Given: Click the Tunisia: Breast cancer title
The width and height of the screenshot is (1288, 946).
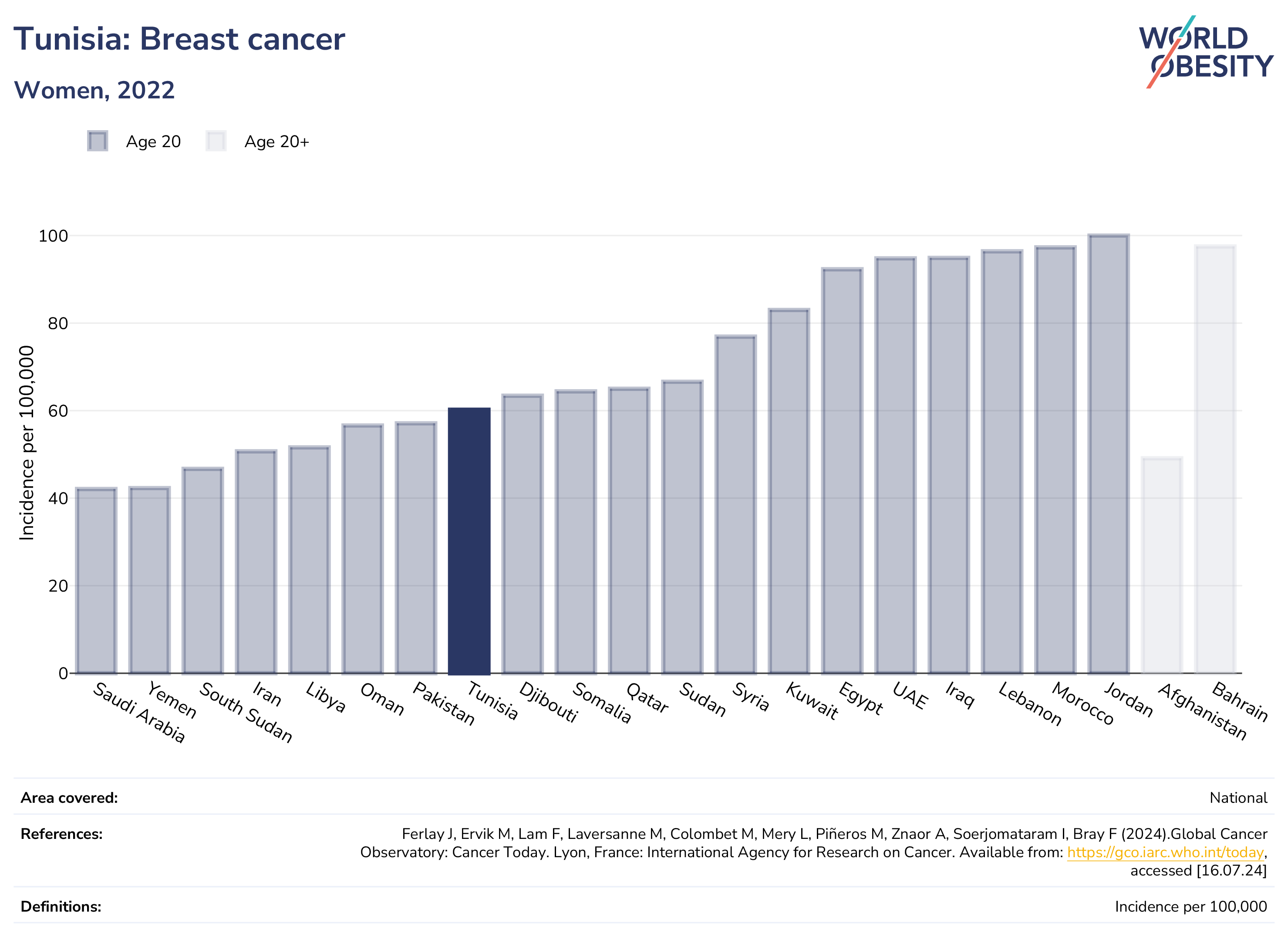Looking at the screenshot, I should click(179, 39).
